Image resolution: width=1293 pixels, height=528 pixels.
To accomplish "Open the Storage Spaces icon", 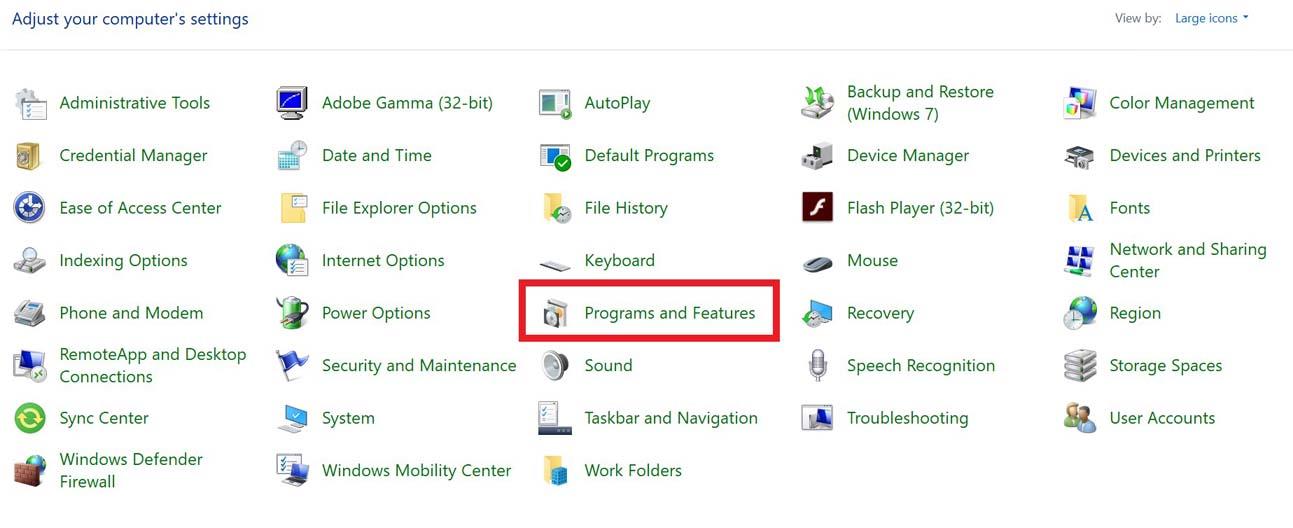I will tap(1080, 366).
